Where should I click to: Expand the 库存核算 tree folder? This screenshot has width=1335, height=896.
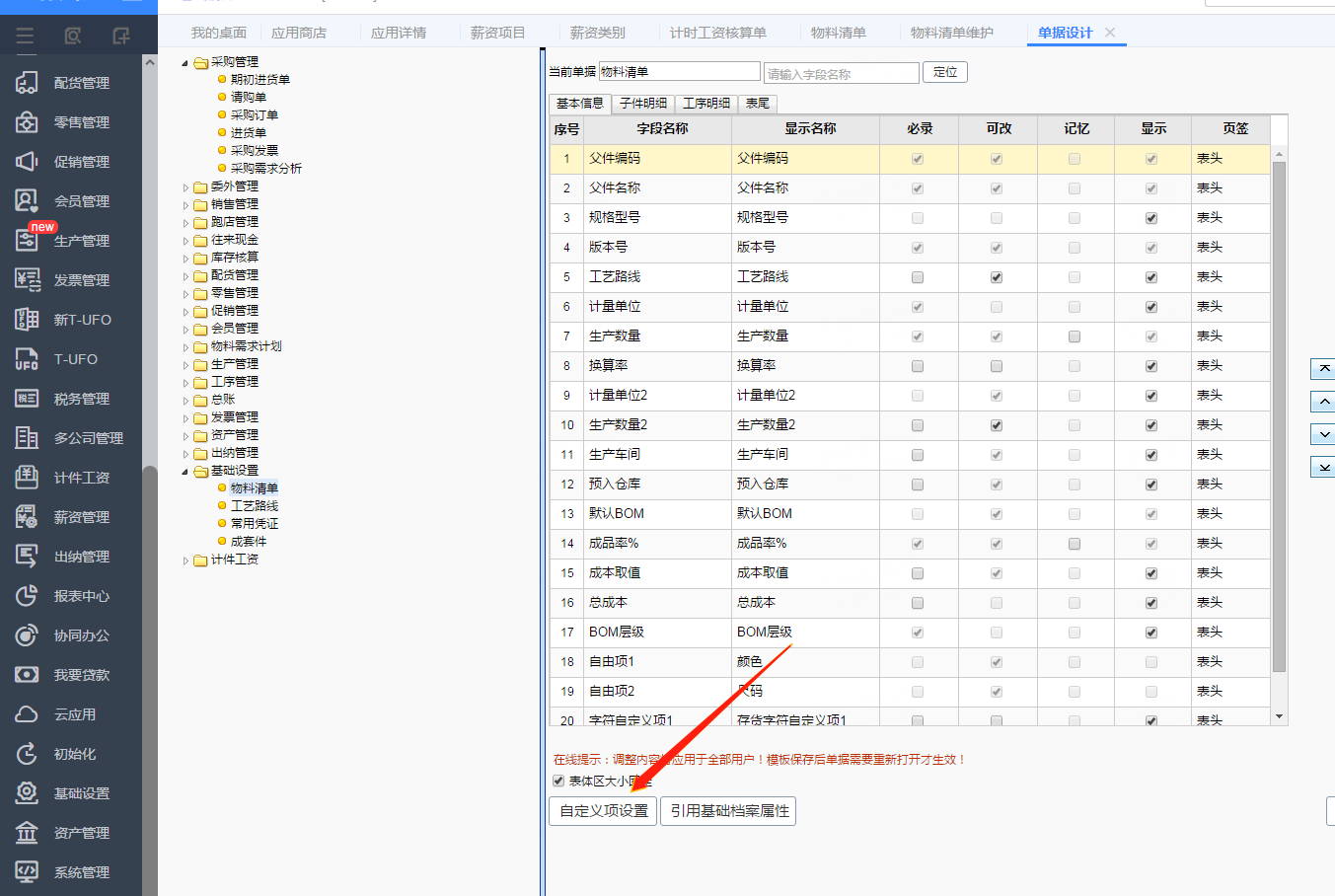pyautogui.click(x=185, y=258)
